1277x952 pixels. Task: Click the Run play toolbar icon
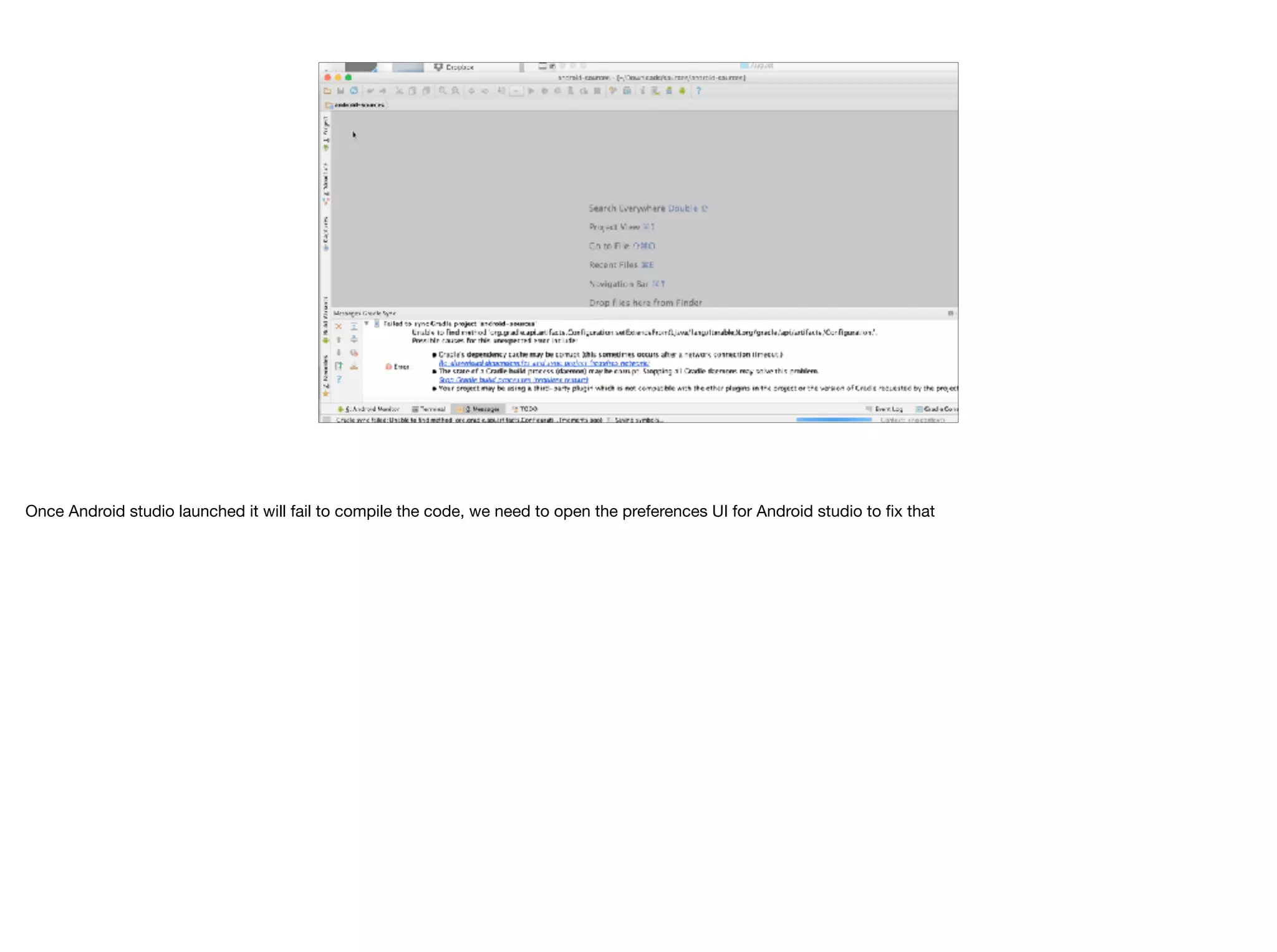pos(531,91)
